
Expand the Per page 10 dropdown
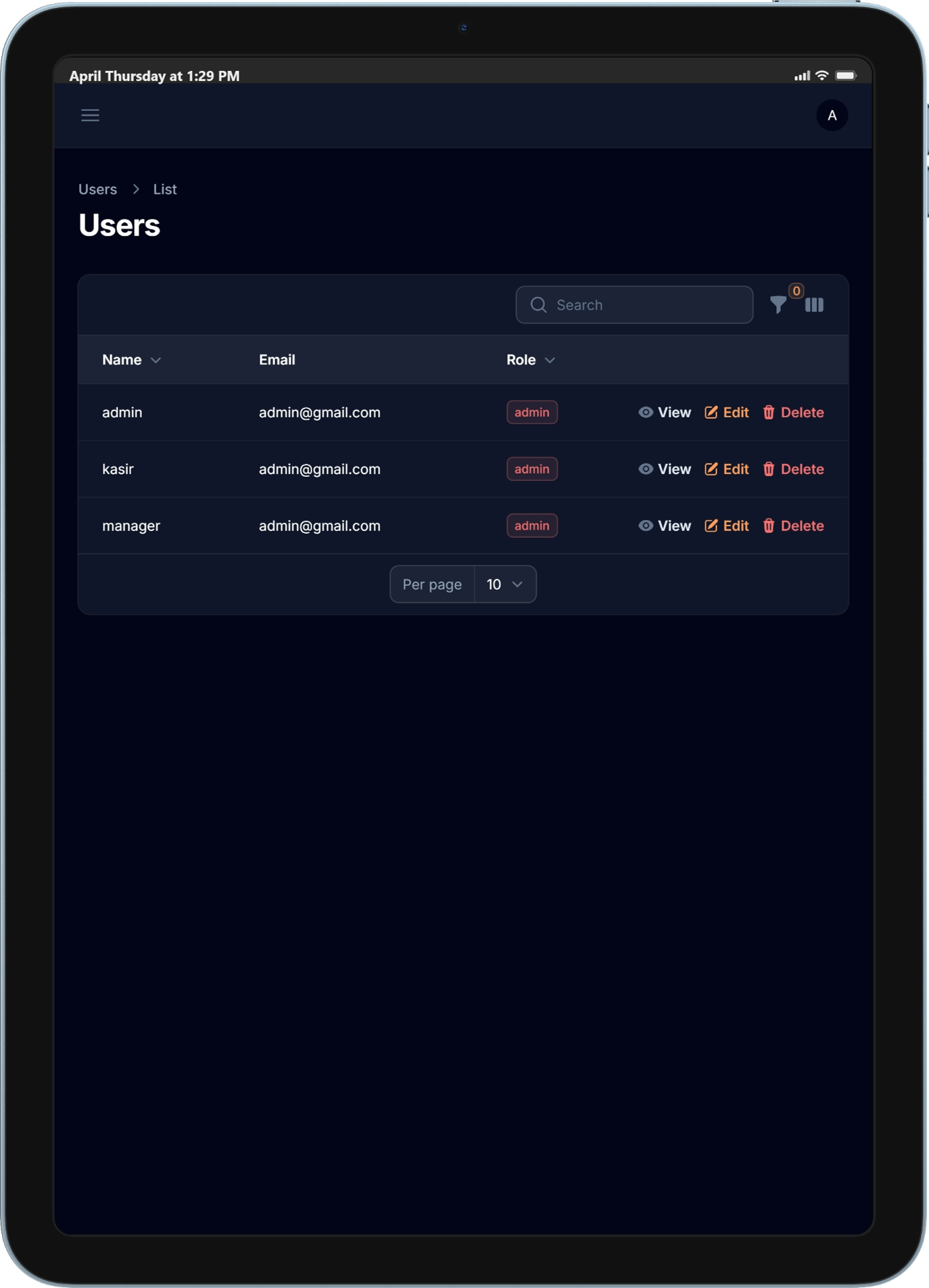(x=504, y=584)
